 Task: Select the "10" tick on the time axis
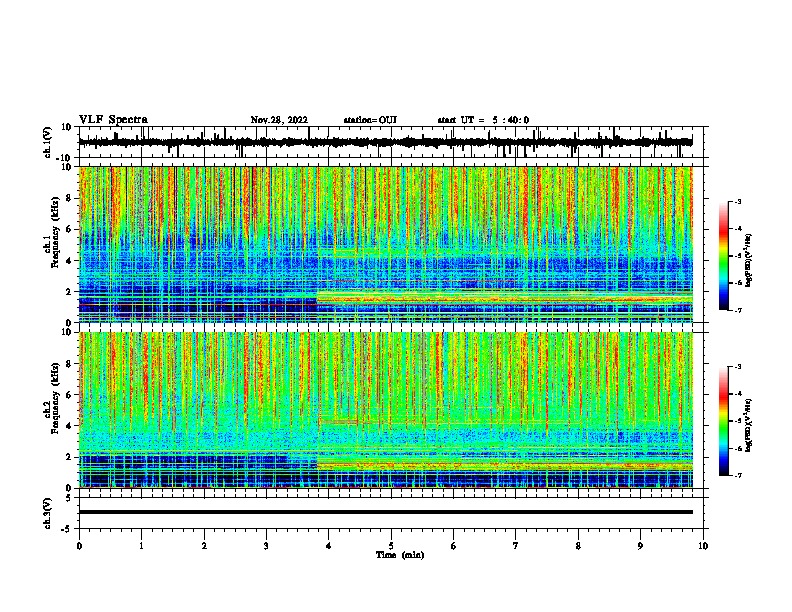coord(703,546)
